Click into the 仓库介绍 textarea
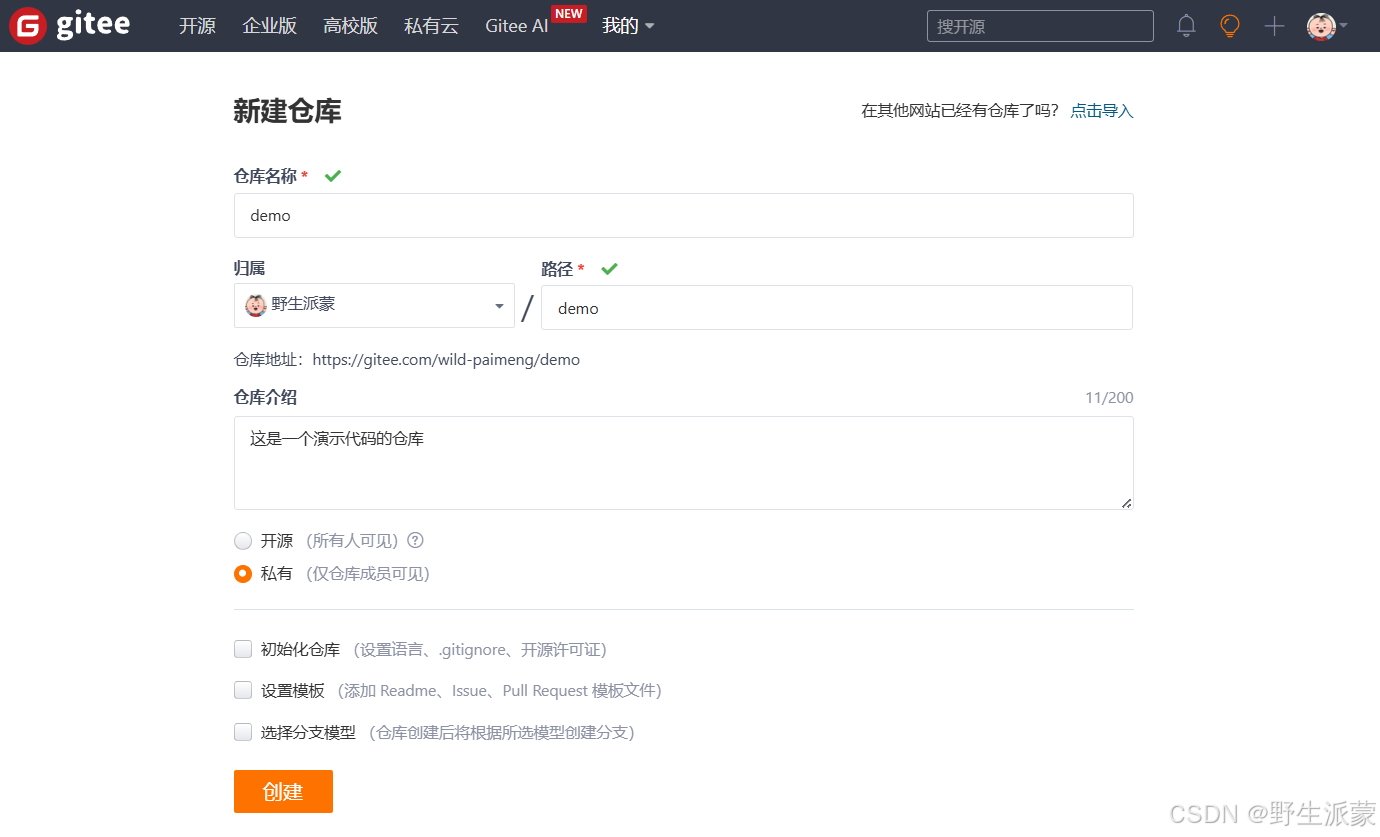The width and height of the screenshot is (1380, 837). point(684,463)
